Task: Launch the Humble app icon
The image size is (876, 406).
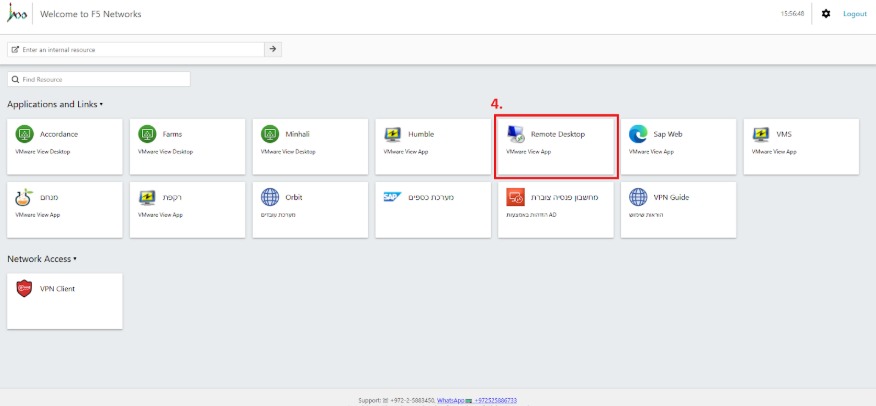Action: (393, 134)
